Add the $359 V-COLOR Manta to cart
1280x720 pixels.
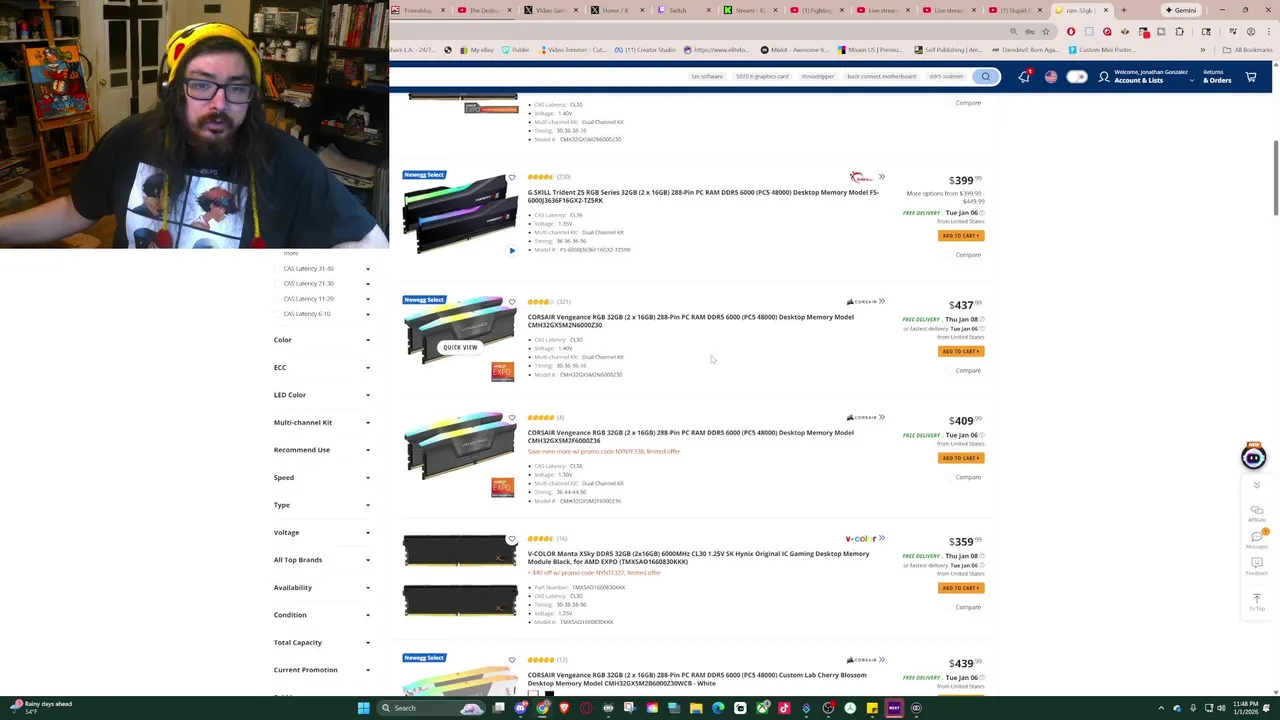(961, 588)
